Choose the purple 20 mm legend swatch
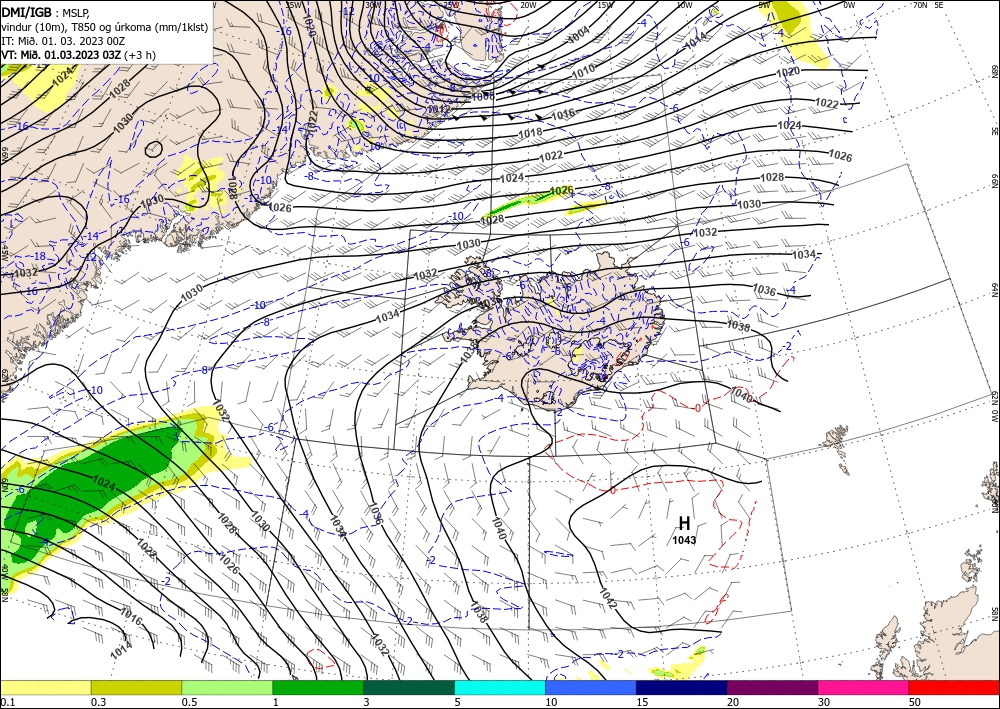Viewport: 1000px width, 709px height. pos(772,687)
